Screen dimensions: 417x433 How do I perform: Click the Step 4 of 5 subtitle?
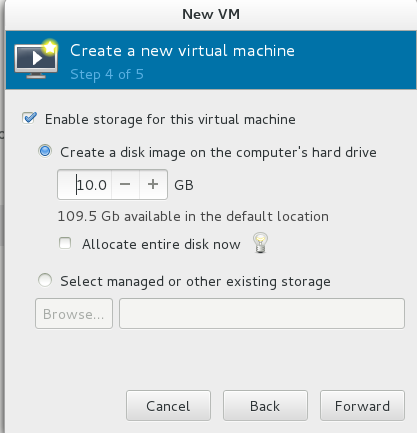[x=107, y=74]
